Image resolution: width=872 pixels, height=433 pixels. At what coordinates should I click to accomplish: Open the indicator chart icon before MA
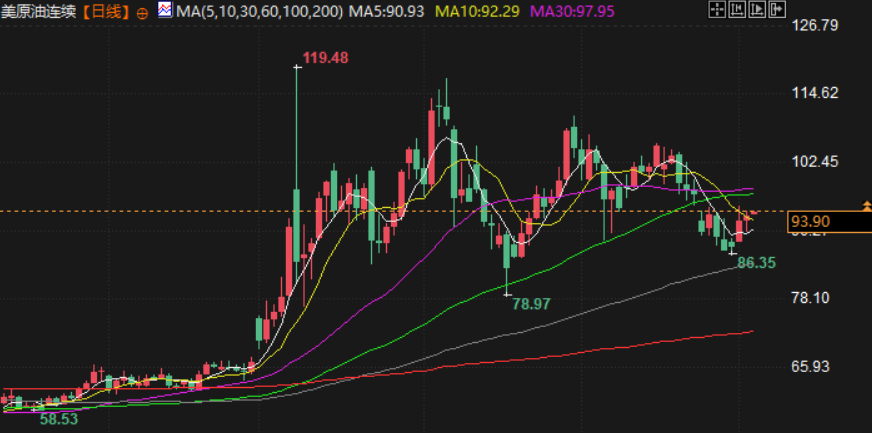[165, 10]
